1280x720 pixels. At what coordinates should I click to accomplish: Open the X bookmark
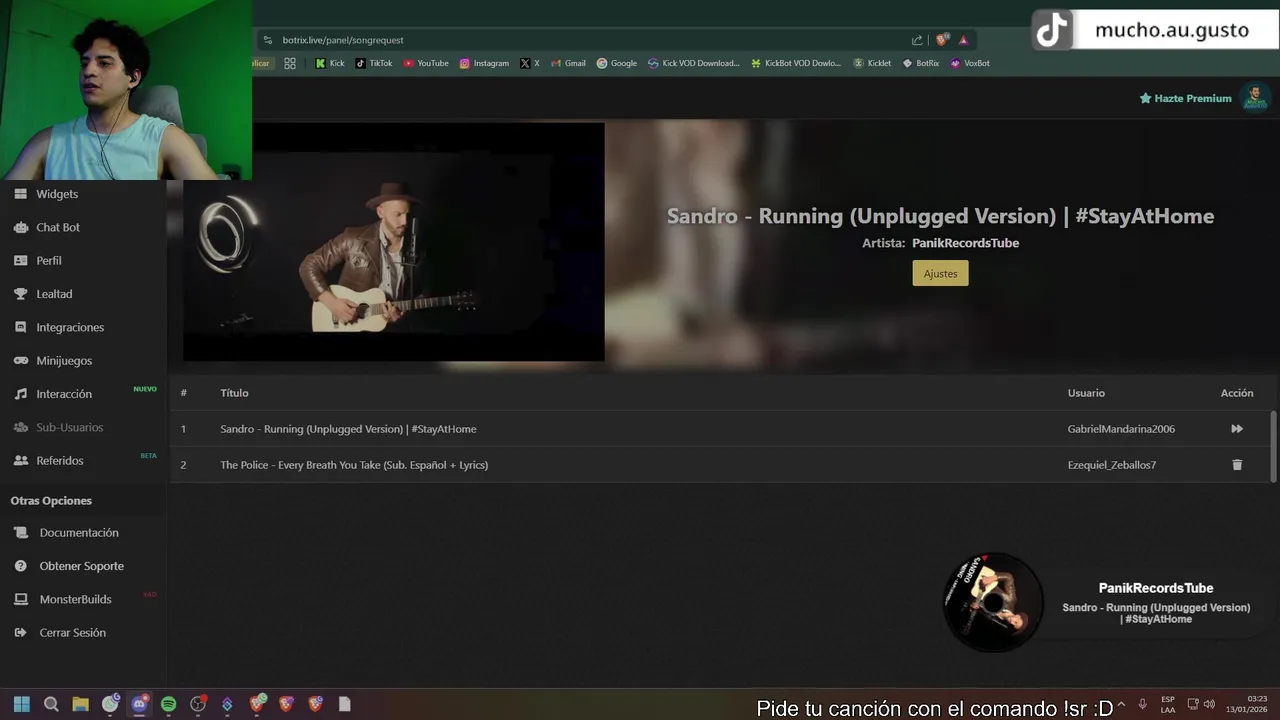point(530,63)
